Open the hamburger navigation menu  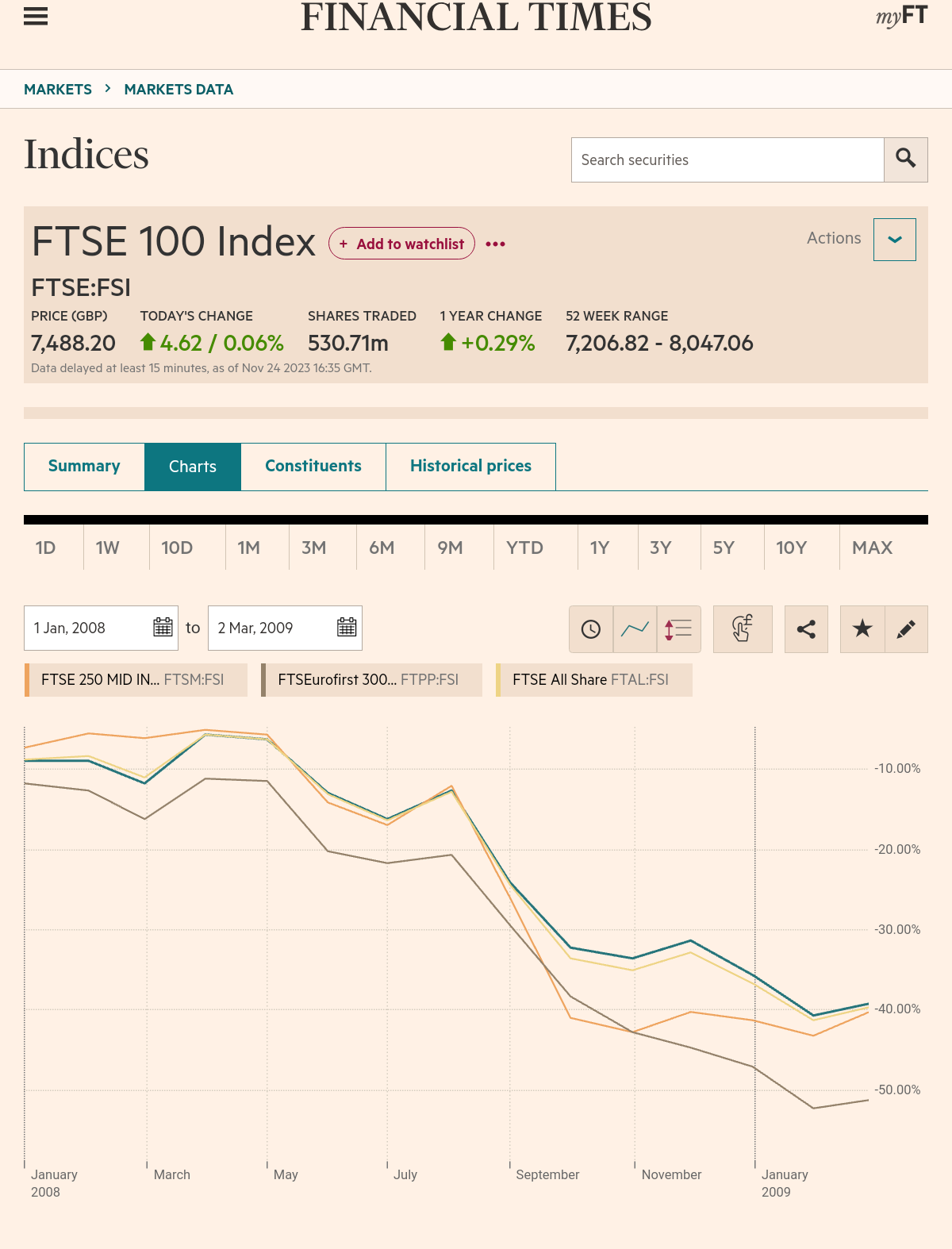(35, 17)
